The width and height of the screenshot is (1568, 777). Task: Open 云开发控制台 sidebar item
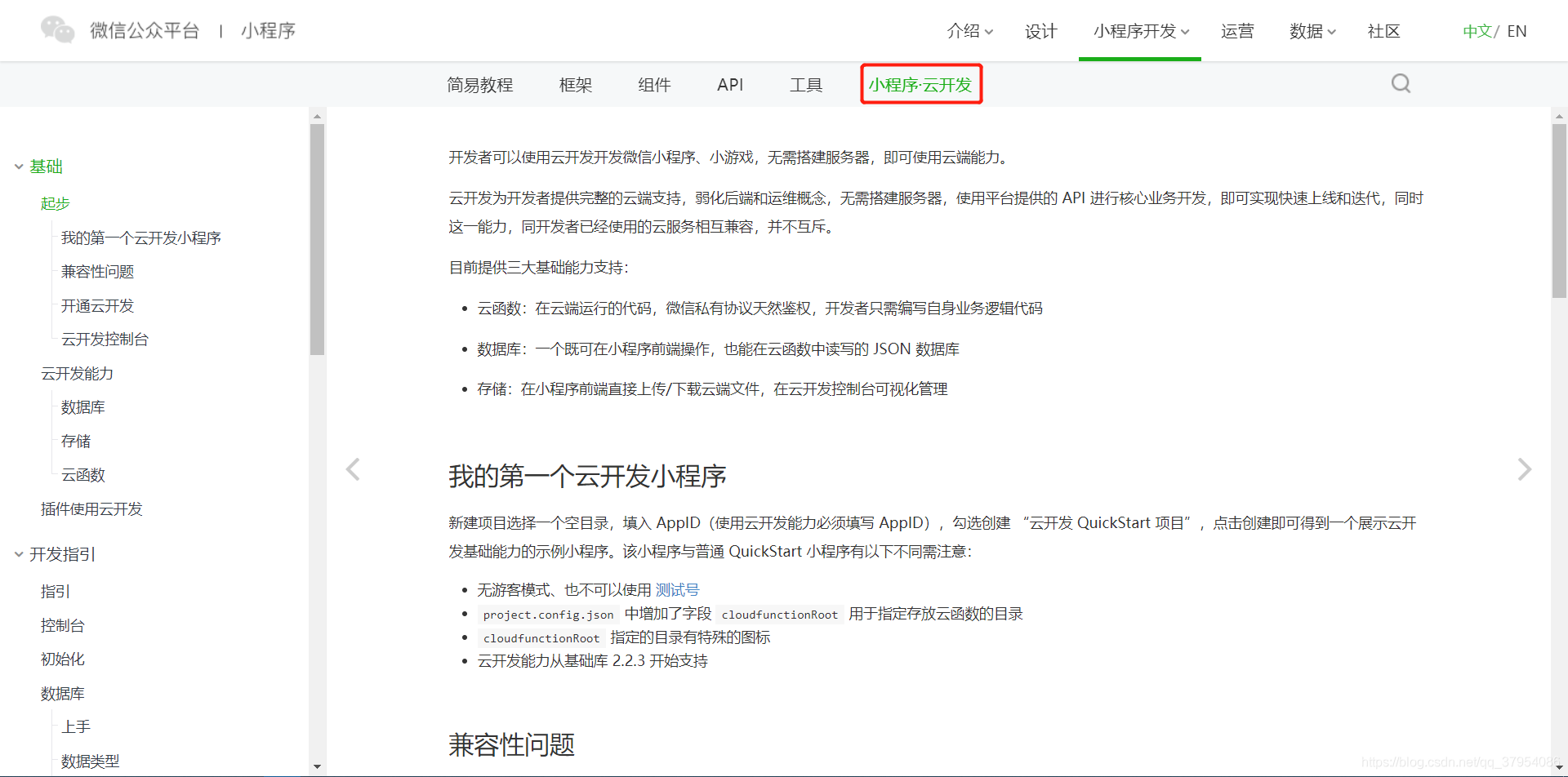[105, 340]
